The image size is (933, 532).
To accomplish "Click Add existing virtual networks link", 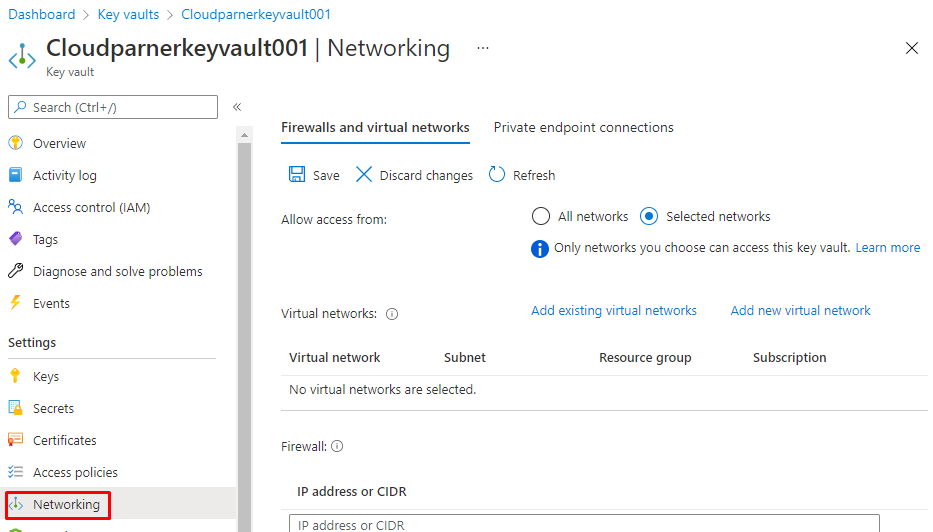I will pyautogui.click(x=614, y=311).
